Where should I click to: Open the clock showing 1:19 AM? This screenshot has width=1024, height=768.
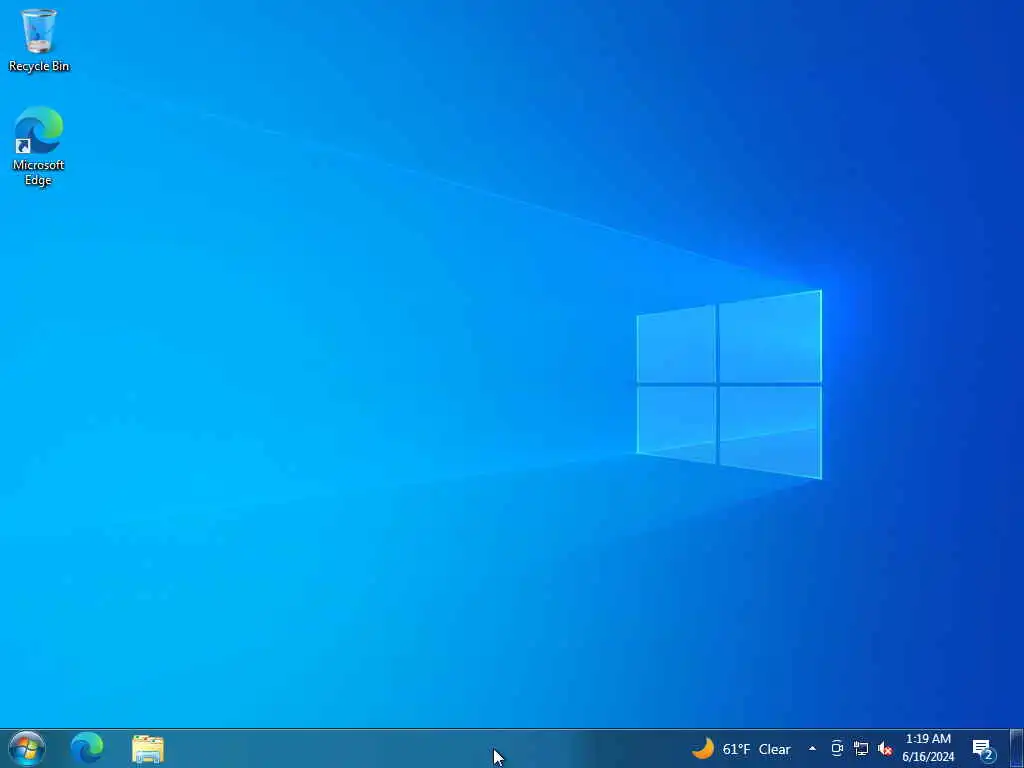928,739
